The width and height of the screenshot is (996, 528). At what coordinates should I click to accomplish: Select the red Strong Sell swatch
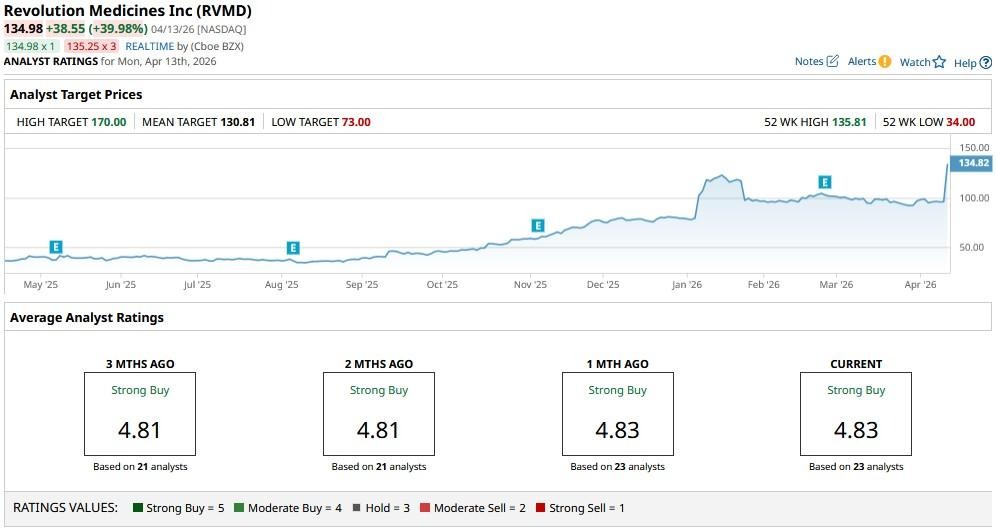pos(541,508)
